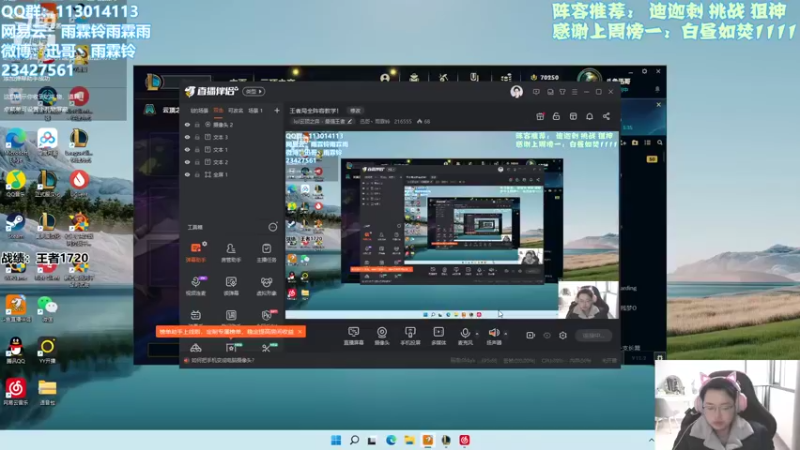Start recording with camcorder icon
This screenshot has height=450, width=800.
point(531,335)
